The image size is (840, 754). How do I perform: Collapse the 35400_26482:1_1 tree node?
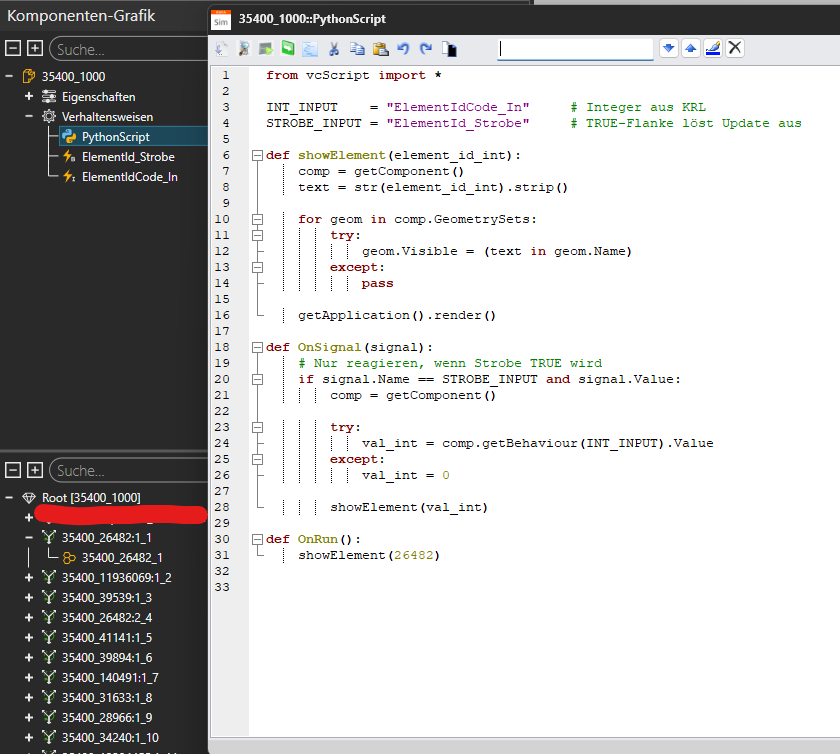click(x=29, y=538)
